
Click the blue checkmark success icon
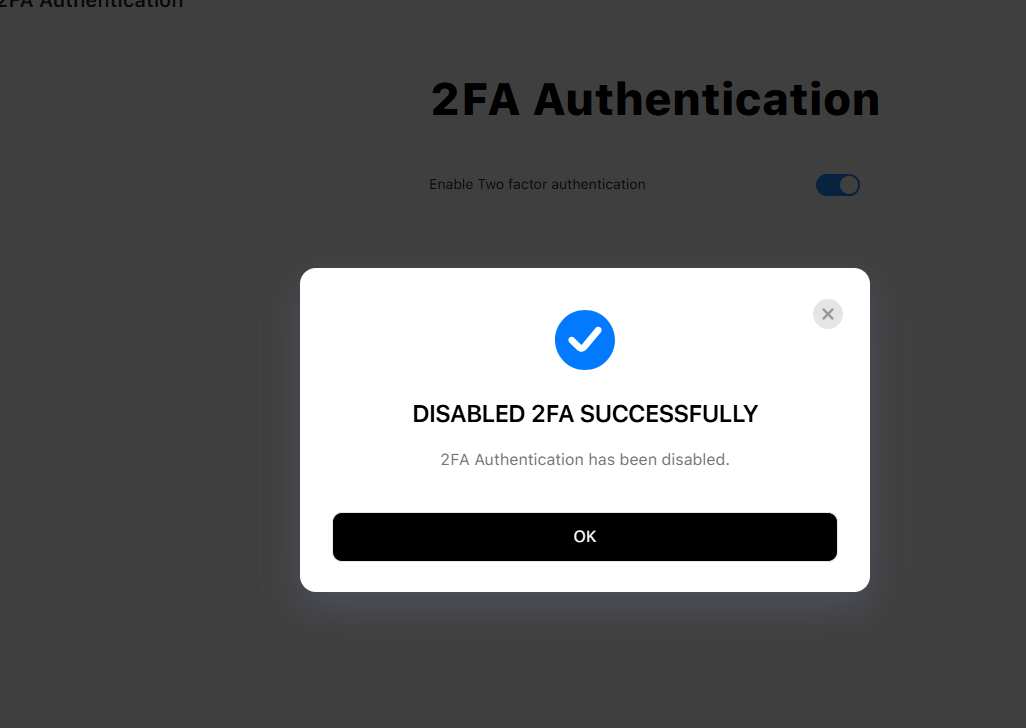pos(585,340)
